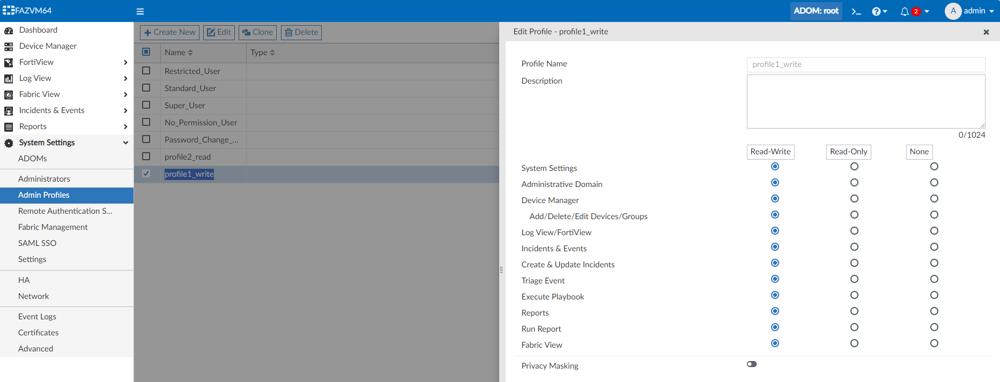Toggle the Privacy Masking switch
Viewport: 1000px width, 382px height.
pyautogui.click(x=752, y=364)
